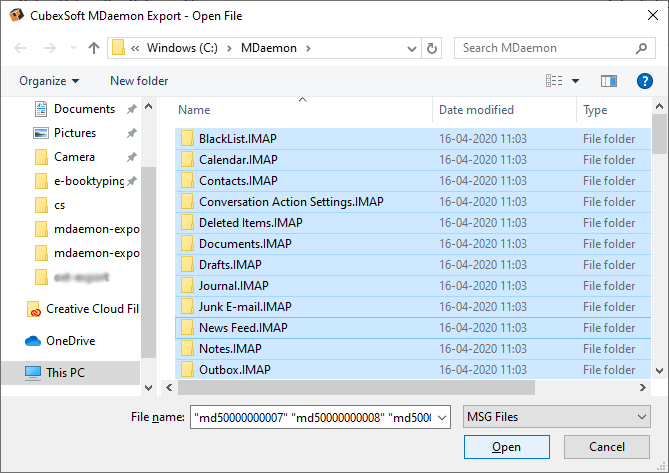The height and width of the screenshot is (473, 669).
Task: Click the Back navigation arrow
Action: [x=20, y=48]
